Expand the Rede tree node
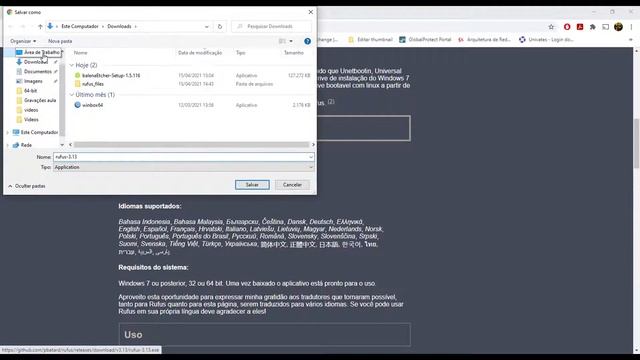This screenshot has height=360, width=640. (x=8, y=145)
